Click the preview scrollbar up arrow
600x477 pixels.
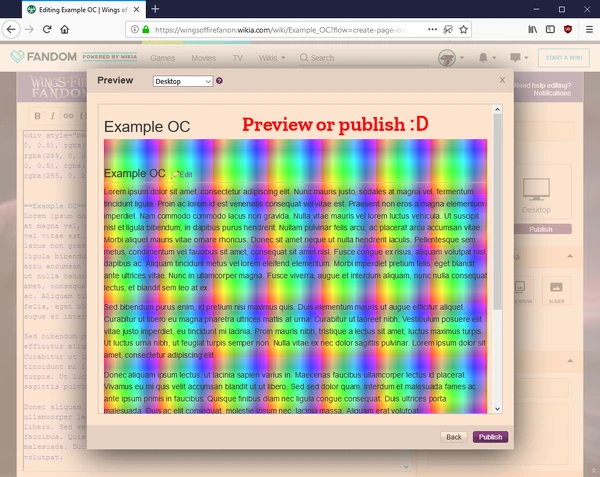pos(497,109)
